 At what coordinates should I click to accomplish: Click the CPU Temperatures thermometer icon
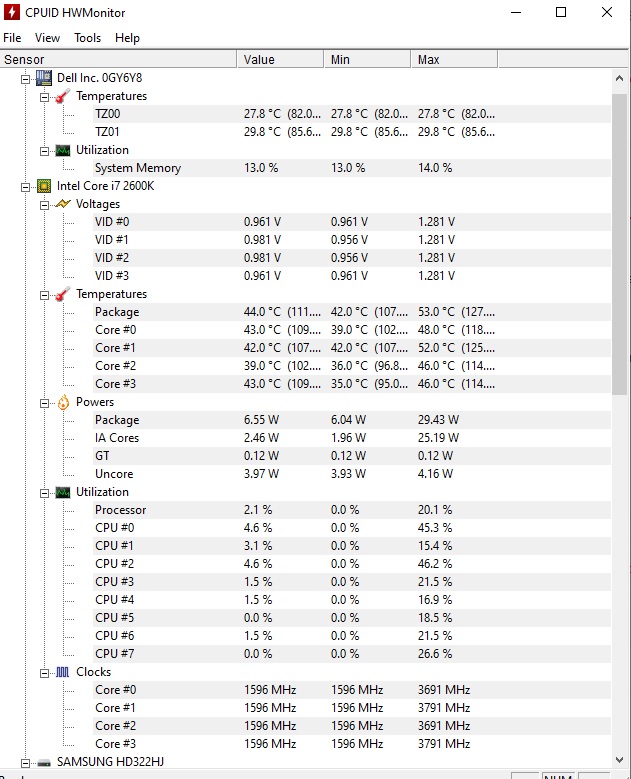click(62, 294)
